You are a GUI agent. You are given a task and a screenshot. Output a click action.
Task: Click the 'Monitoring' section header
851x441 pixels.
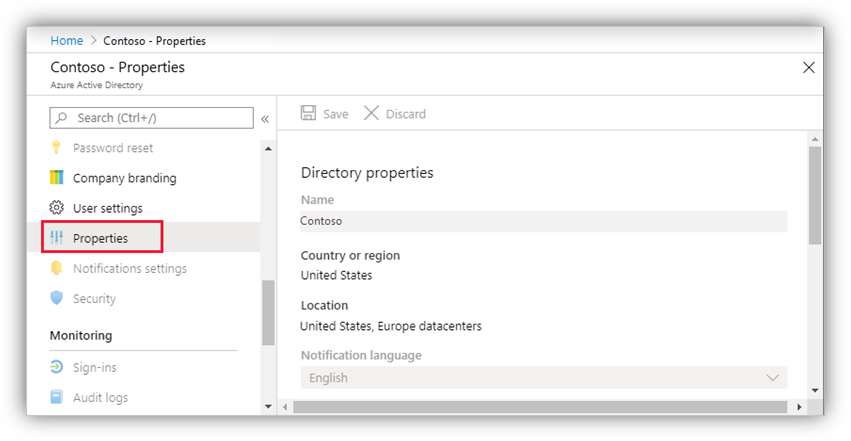[81, 335]
